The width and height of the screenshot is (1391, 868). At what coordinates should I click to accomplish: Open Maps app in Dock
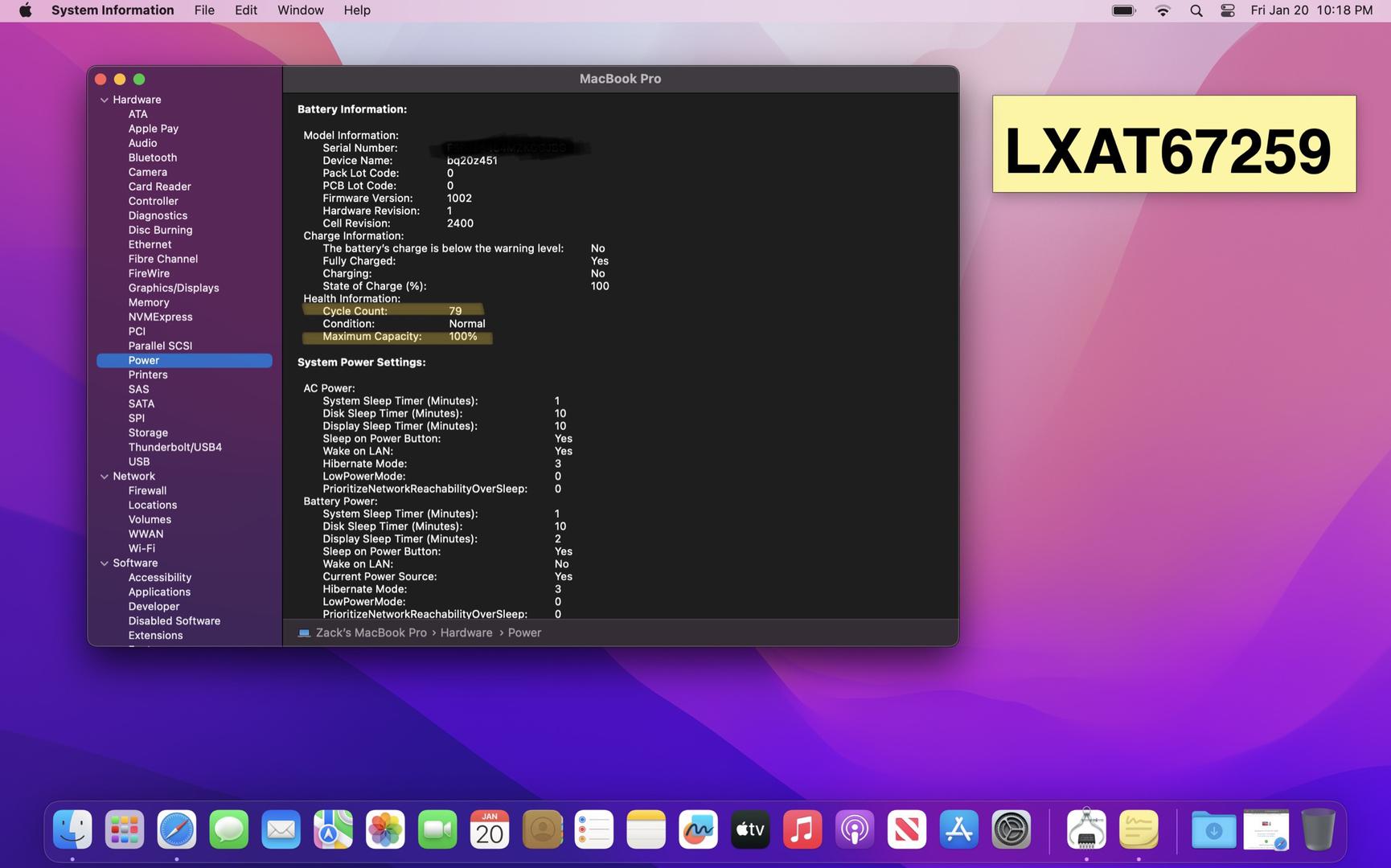[333, 829]
